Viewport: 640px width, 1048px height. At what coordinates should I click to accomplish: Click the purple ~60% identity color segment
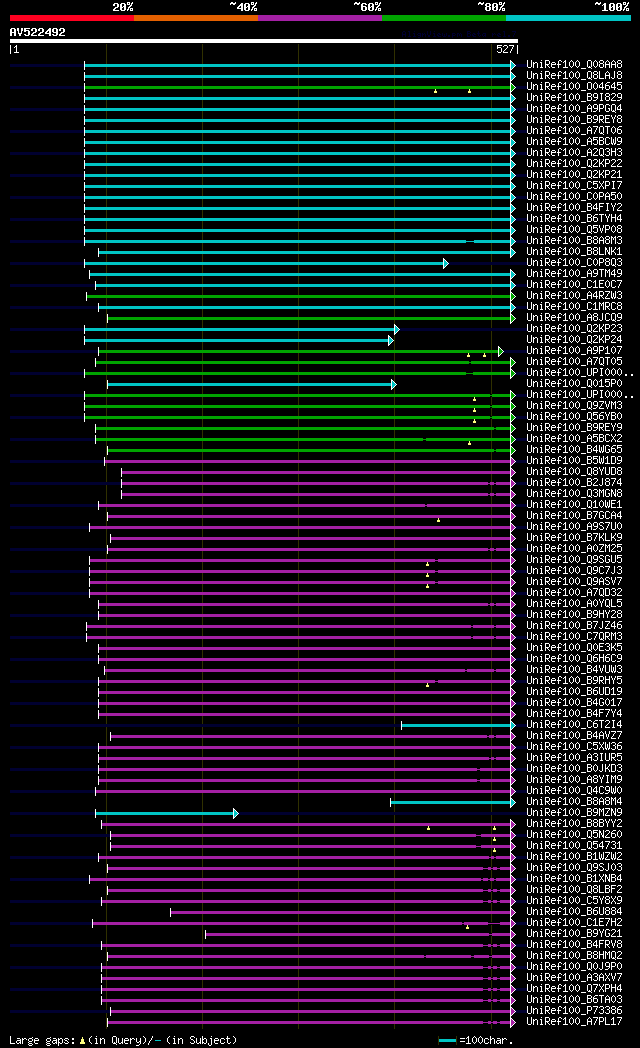pyautogui.click(x=319, y=18)
